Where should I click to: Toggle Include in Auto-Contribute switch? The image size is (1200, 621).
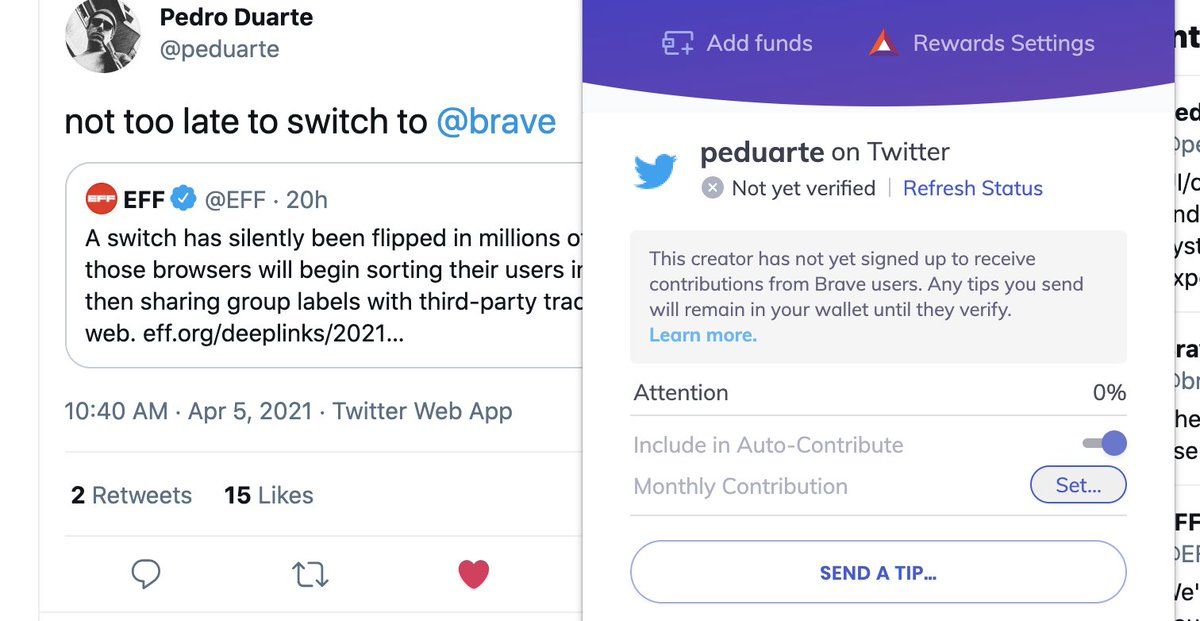coord(1104,444)
